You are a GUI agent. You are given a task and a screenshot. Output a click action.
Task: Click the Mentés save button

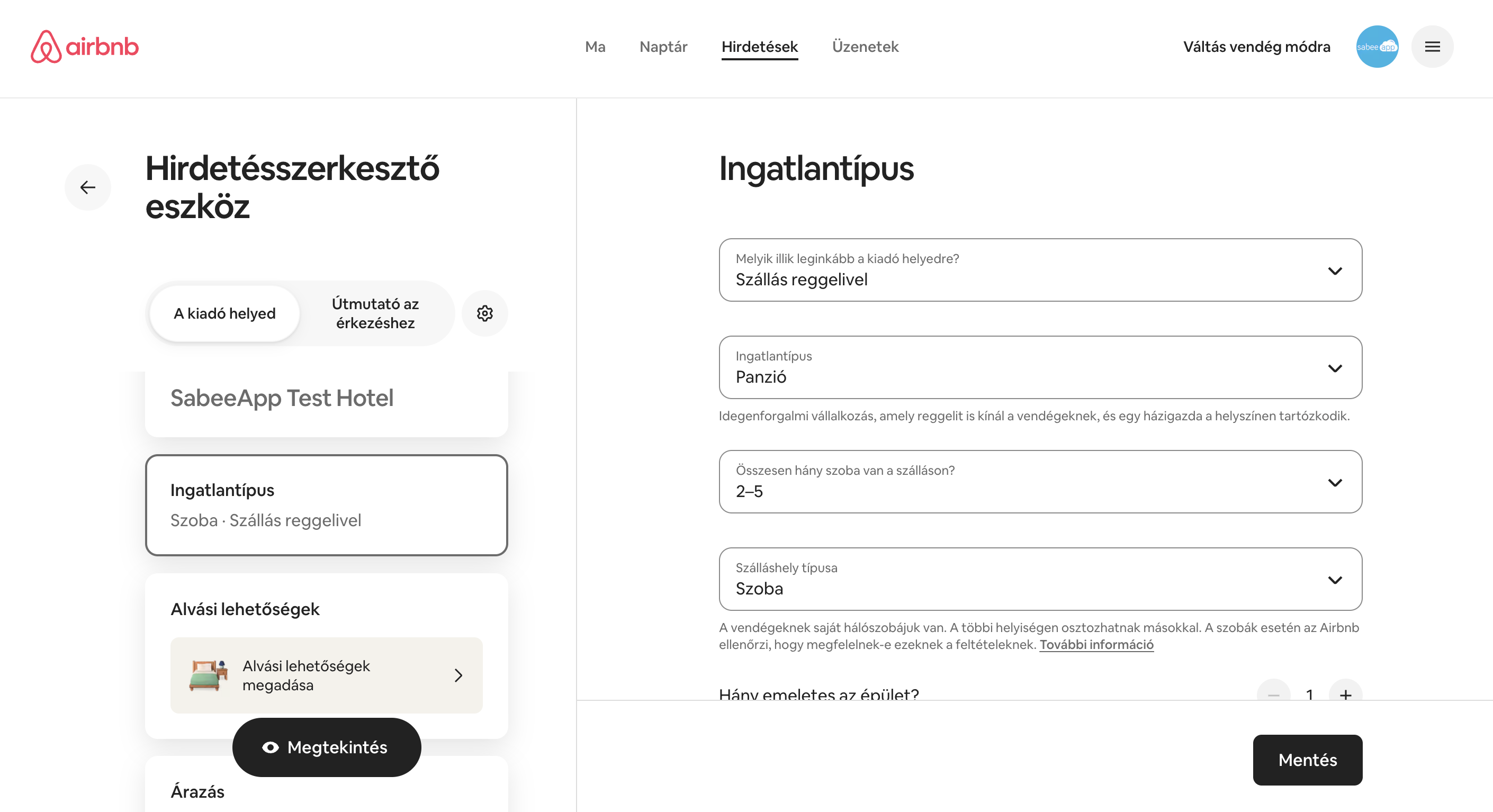[1308, 760]
